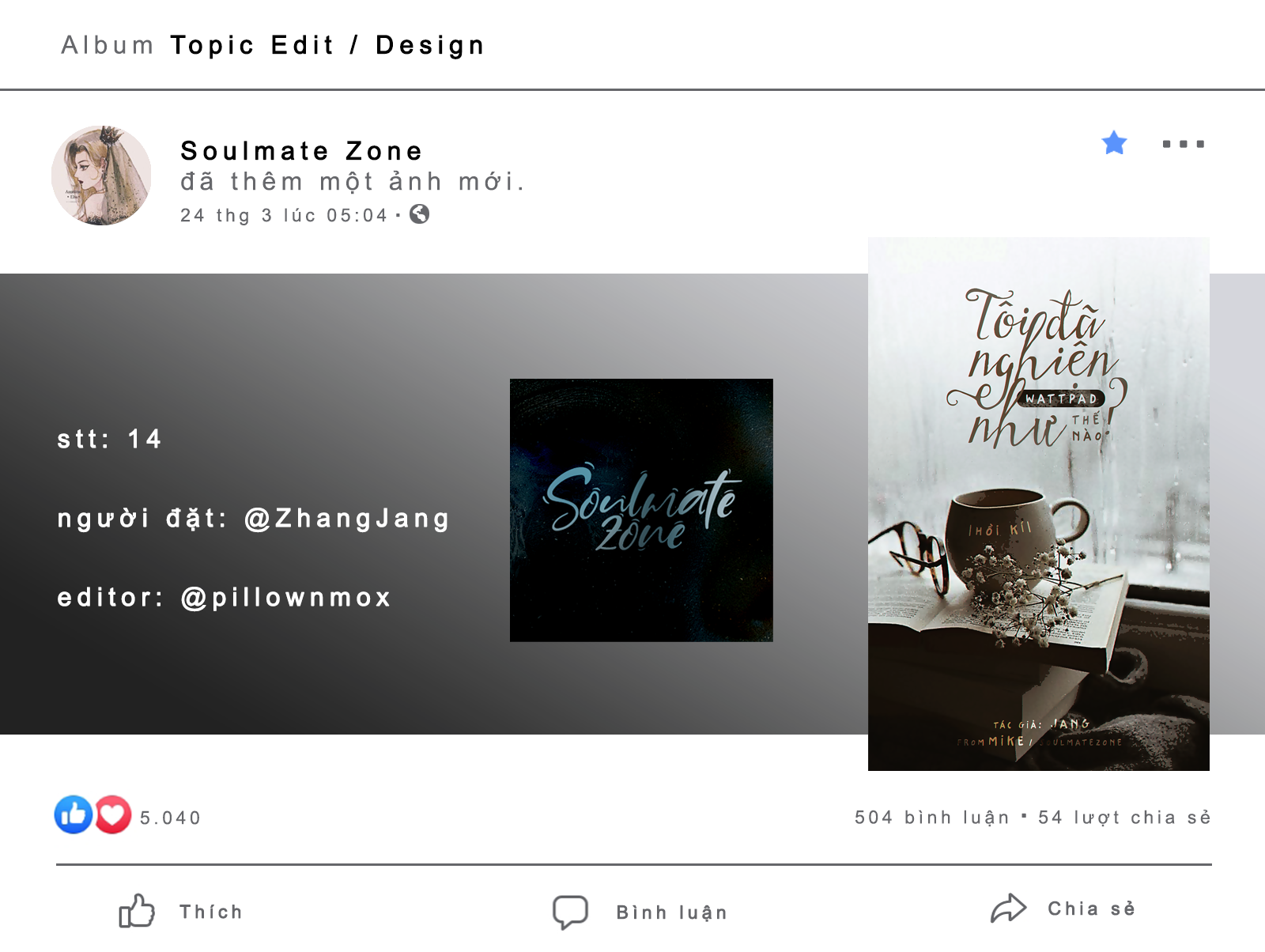Click the blue star favorite icon

click(1114, 143)
